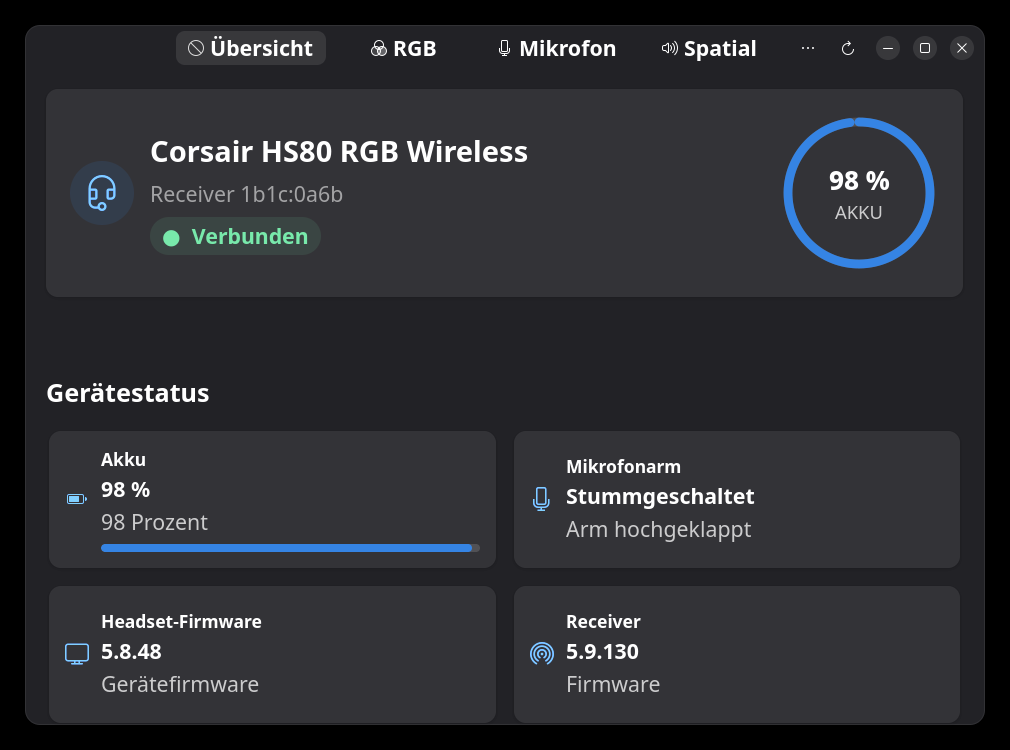The image size is (1010, 750).
Task: Click the 98 Prozent text
Action: [155, 523]
